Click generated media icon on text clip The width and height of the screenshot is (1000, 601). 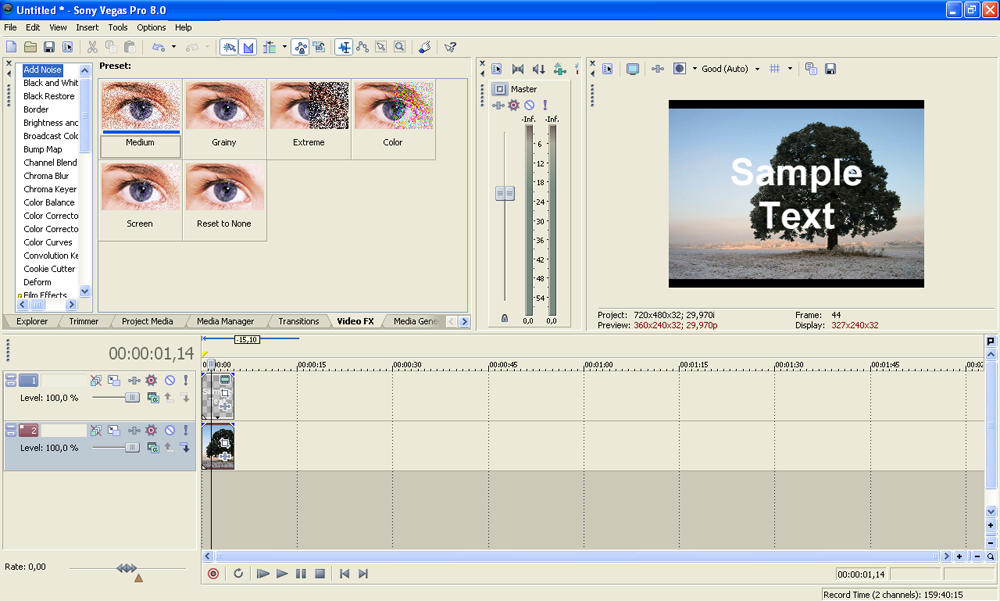pyautogui.click(x=224, y=380)
